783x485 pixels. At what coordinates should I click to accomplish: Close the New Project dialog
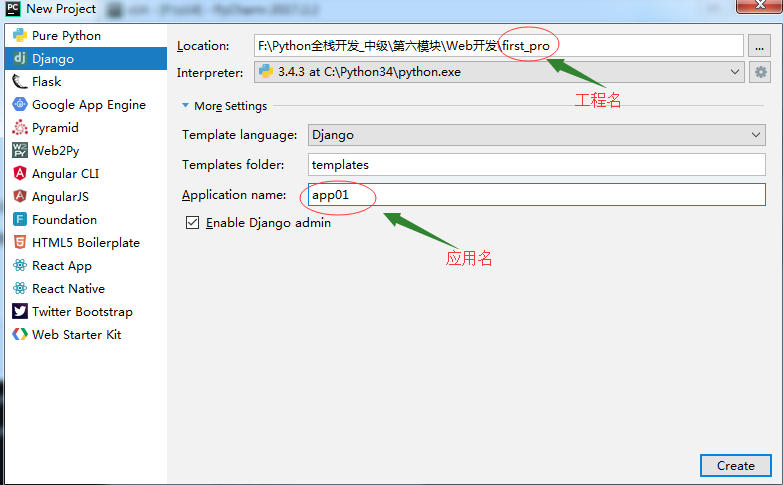point(760,5)
